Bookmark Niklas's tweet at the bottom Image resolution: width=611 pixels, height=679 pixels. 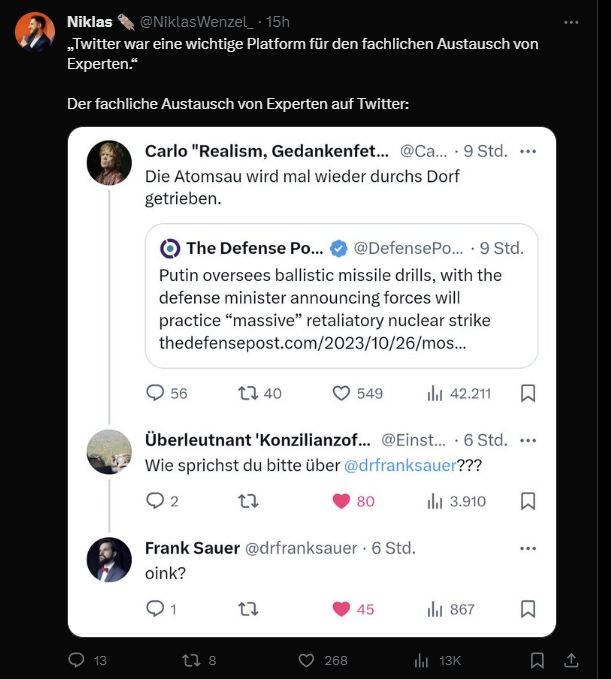tap(537, 660)
